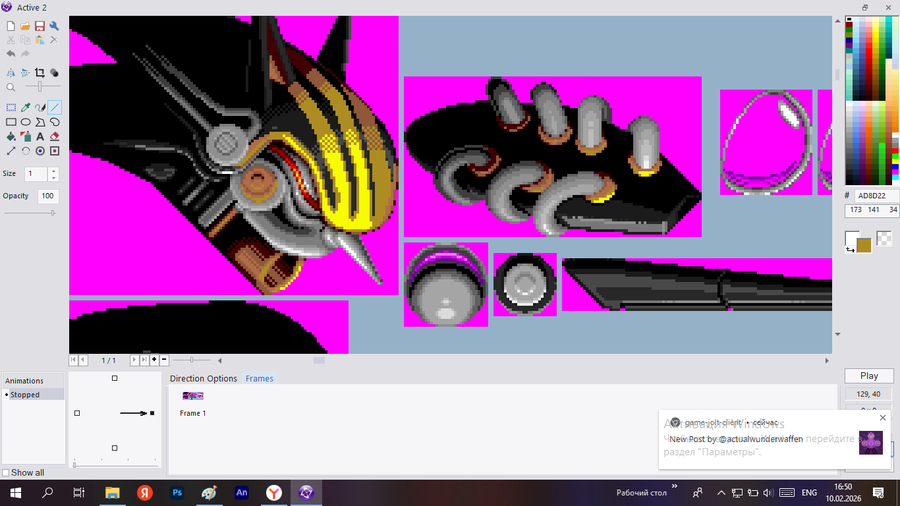This screenshot has width=900, height=506.
Task: Click the Flip vertically icon
Action: [x=25, y=73]
